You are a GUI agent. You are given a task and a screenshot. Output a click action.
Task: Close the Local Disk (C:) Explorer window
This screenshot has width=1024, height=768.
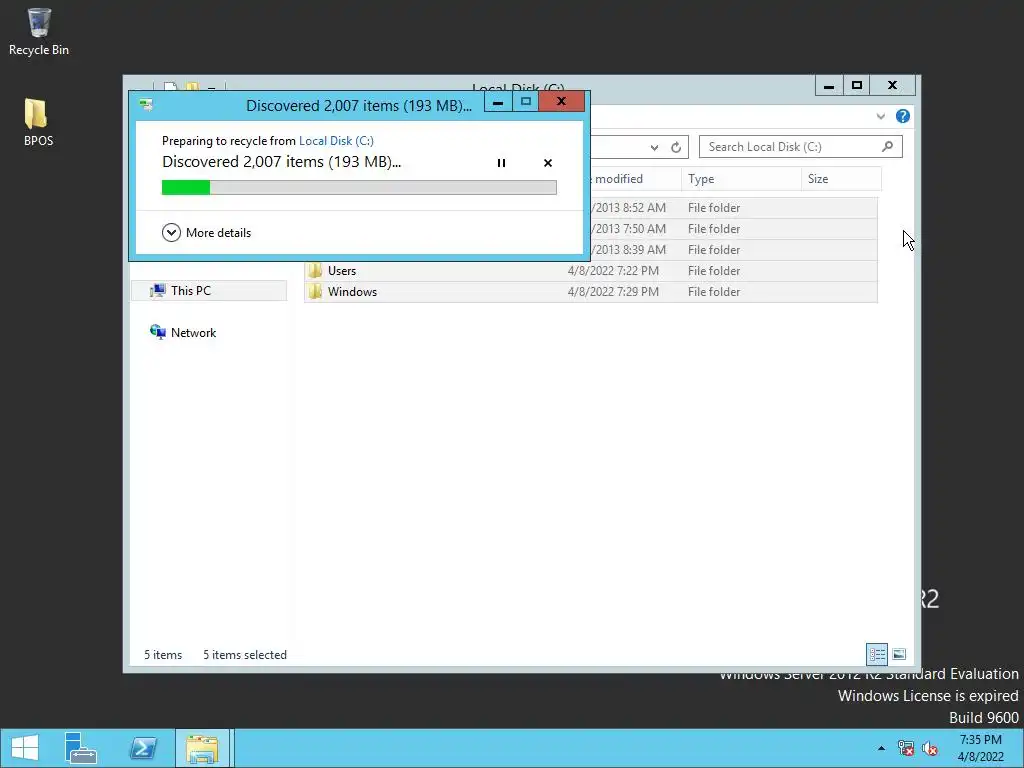click(x=892, y=86)
